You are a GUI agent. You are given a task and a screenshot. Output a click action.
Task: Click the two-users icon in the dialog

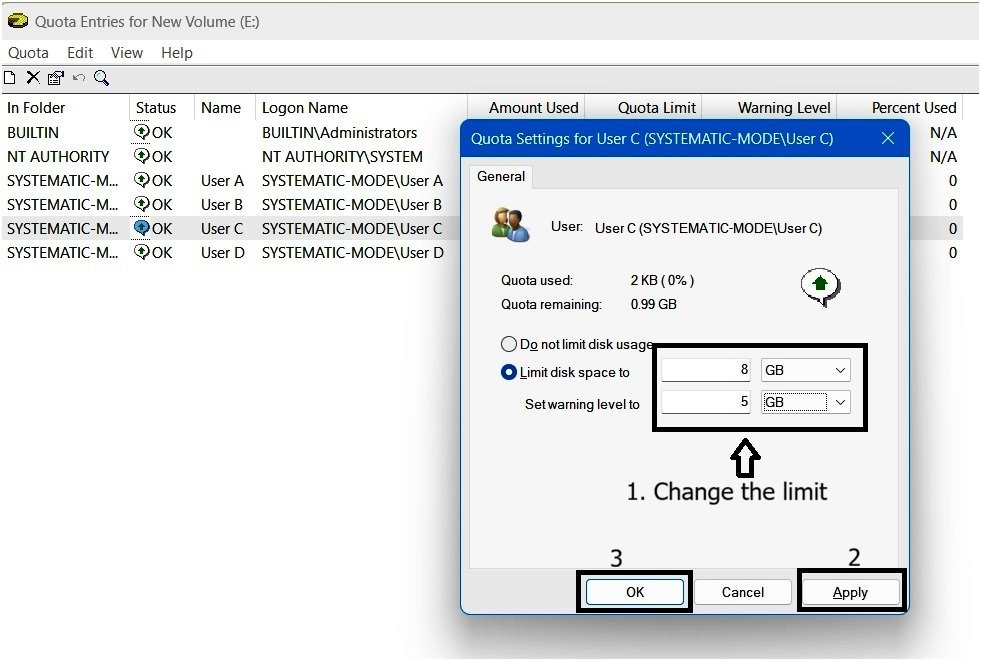point(511,225)
